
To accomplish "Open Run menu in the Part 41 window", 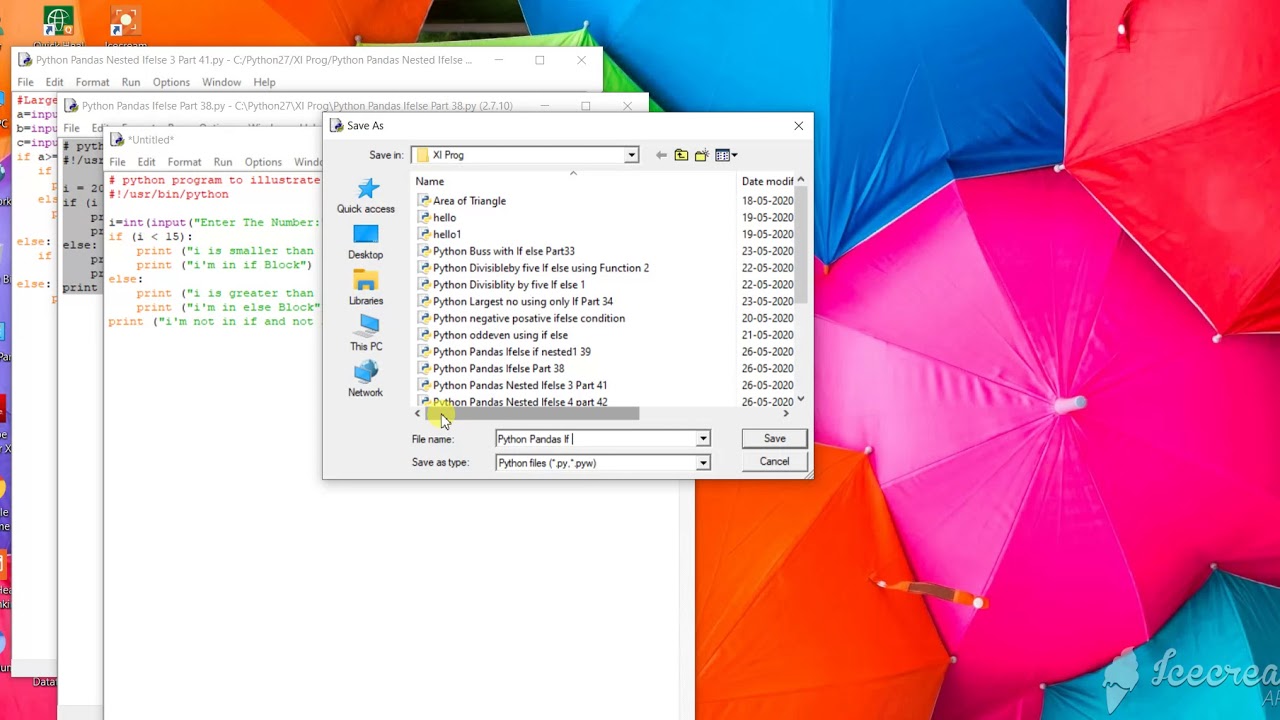I will coord(131,82).
